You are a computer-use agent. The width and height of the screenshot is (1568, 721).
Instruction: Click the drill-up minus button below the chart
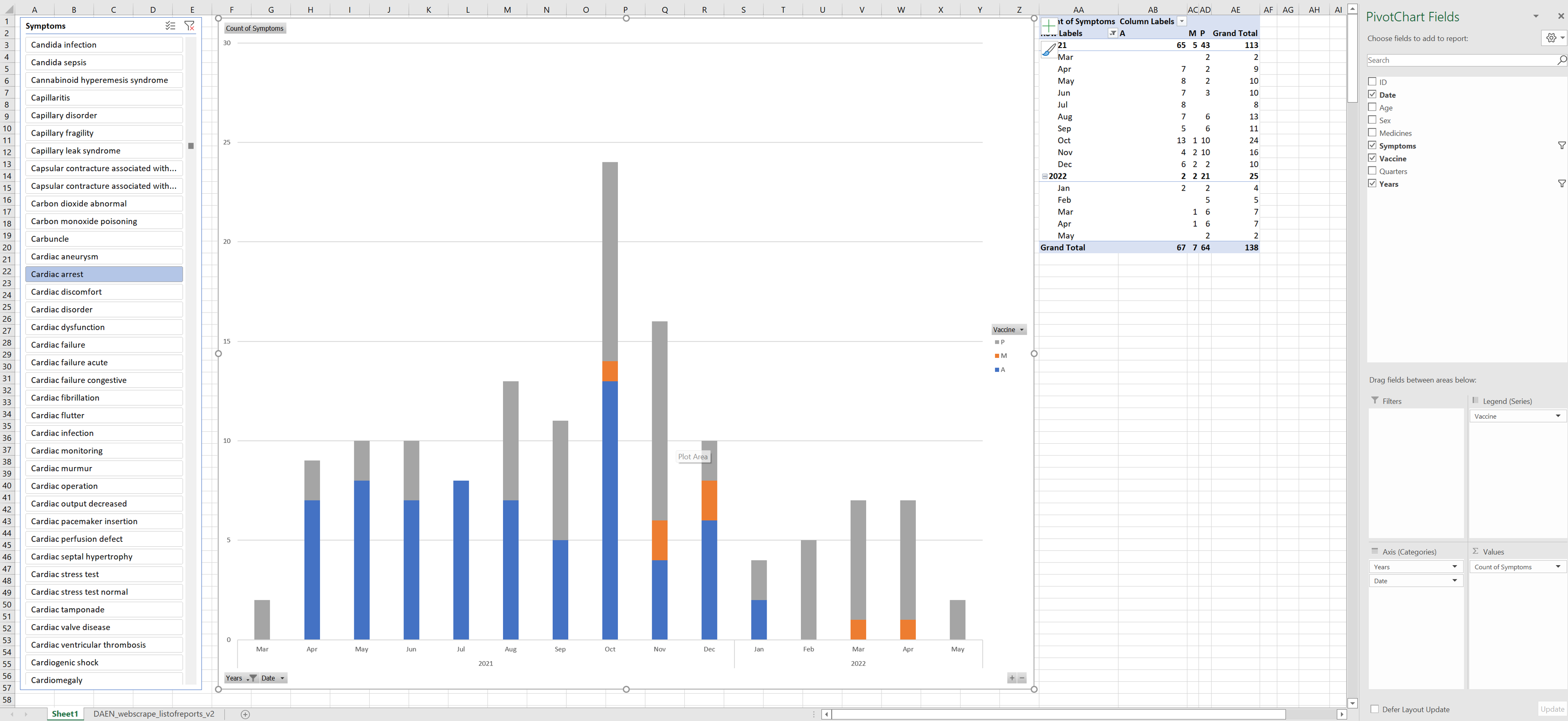tap(1022, 678)
